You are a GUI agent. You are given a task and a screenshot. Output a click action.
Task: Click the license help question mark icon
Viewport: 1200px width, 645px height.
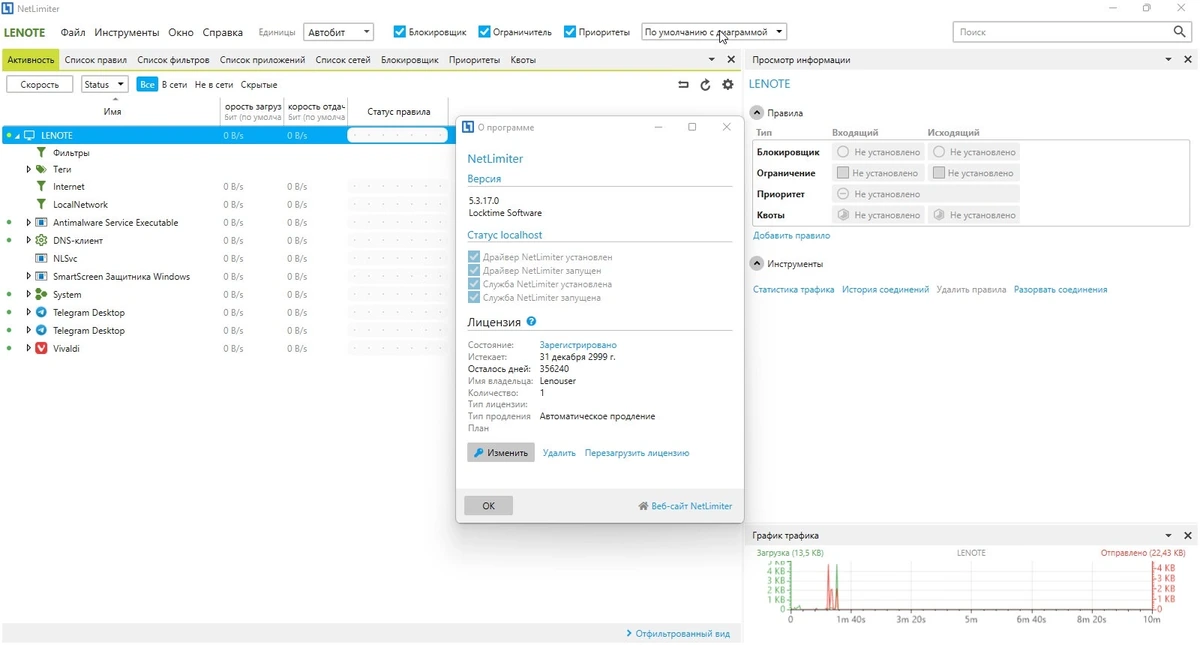pyautogui.click(x=531, y=322)
